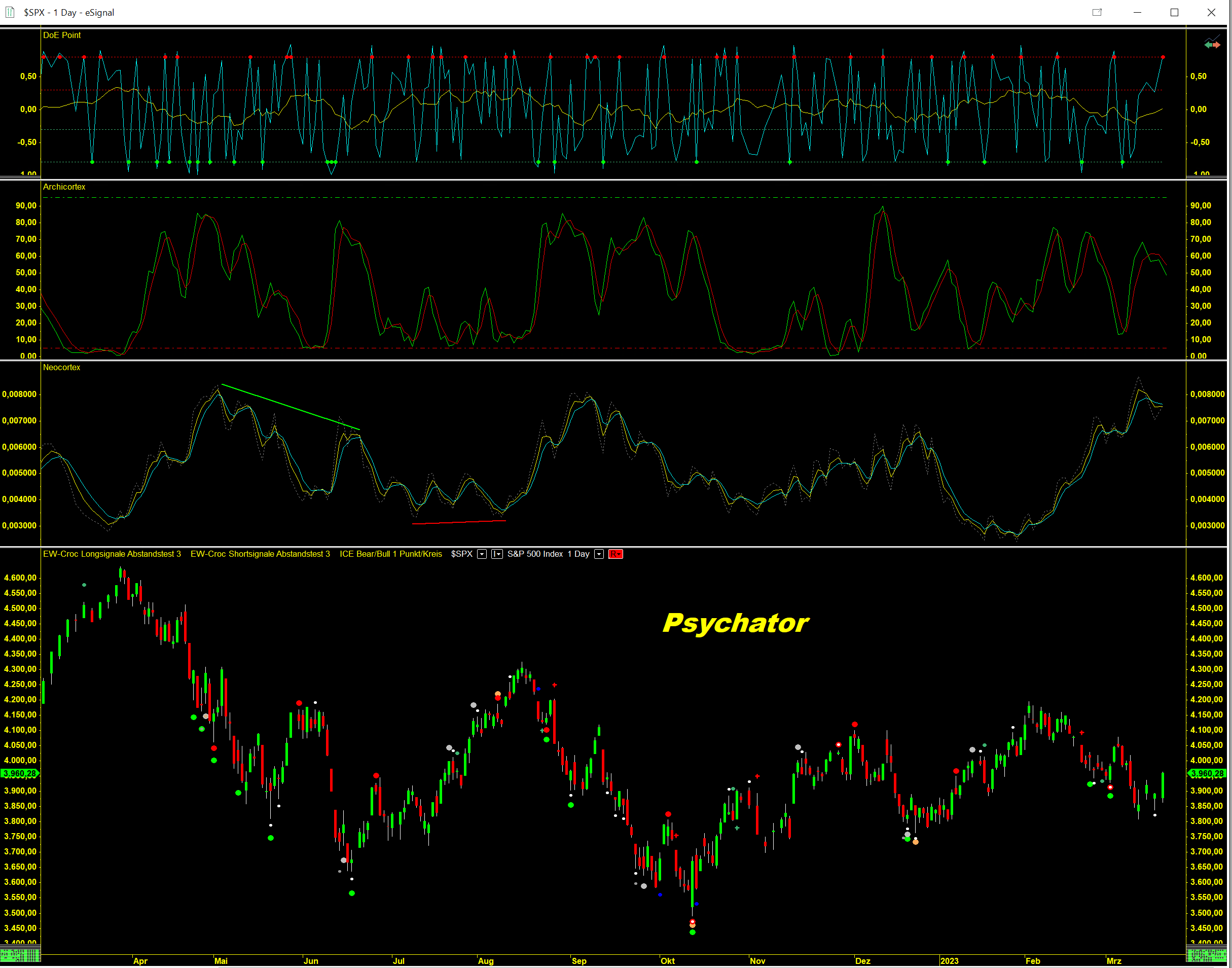The height and width of the screenshot is (968, 1232).
Task: Click ICE Bear/Bull 1 Punkt/Kreis label
Action: point(390,554)
